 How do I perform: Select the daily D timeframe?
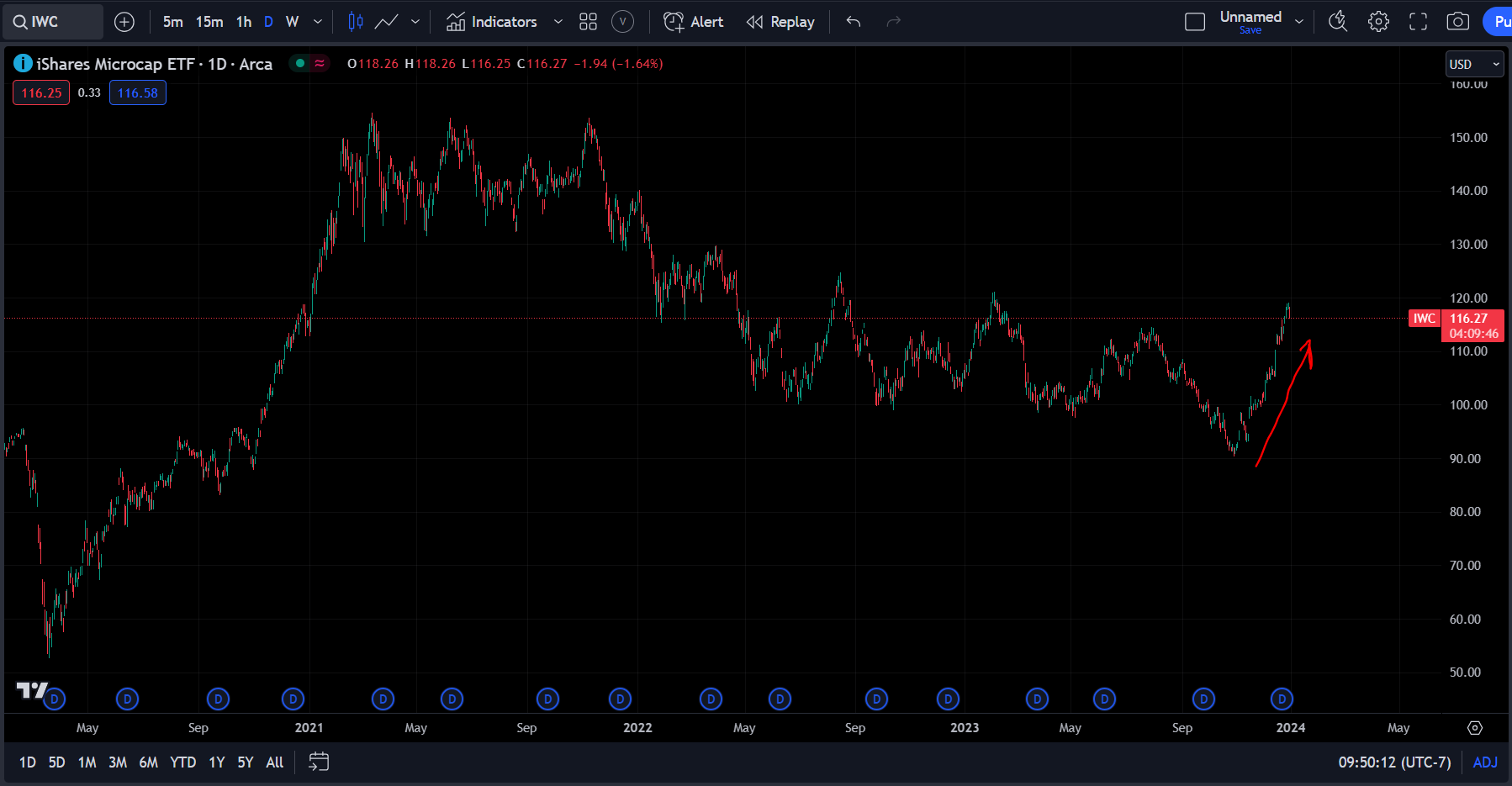[x=268, y=22]
